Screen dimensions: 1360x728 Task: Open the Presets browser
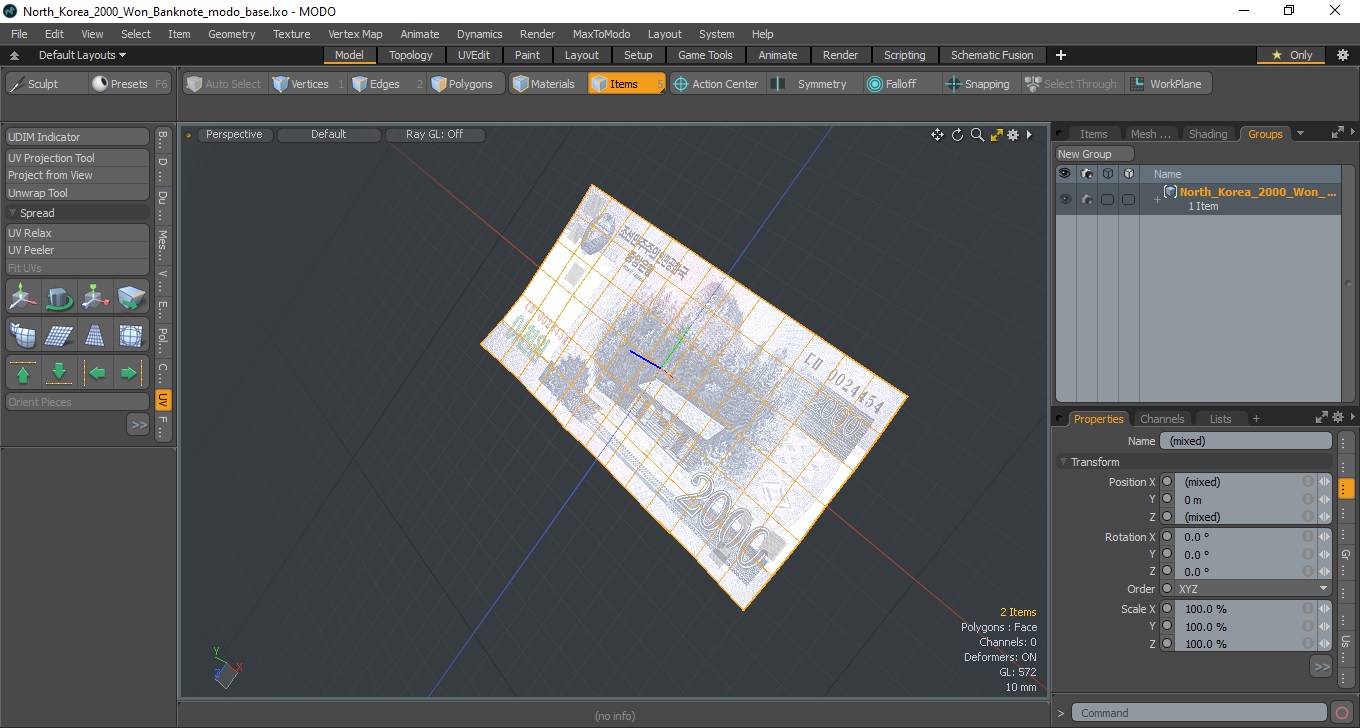[x=130, y=84]
